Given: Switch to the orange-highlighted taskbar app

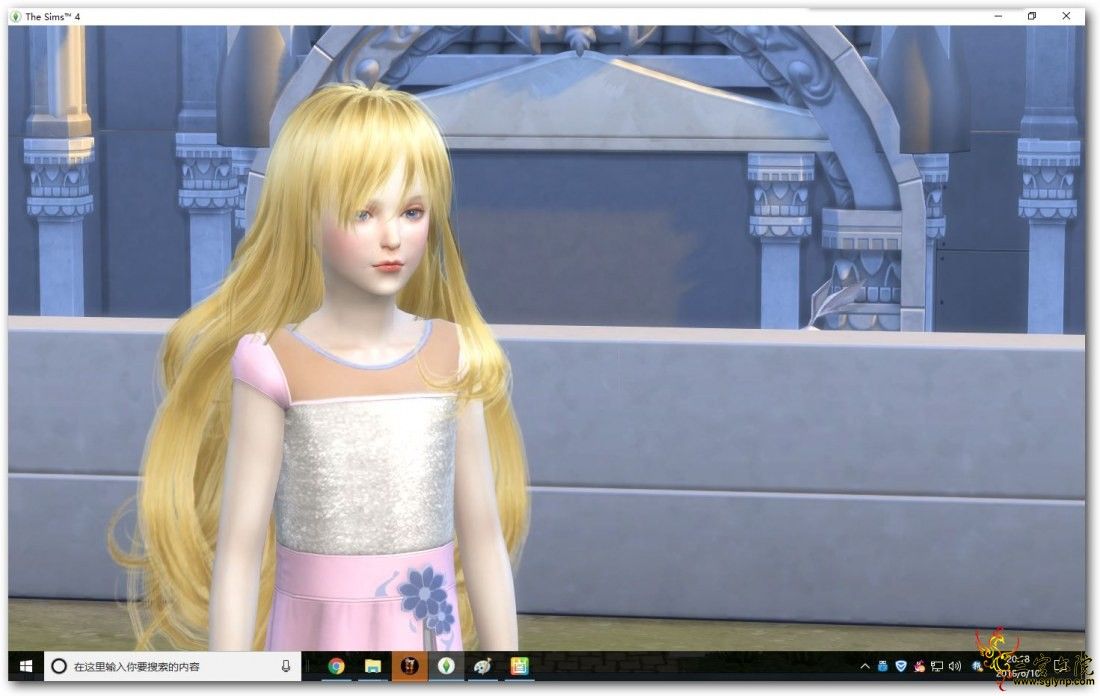Looking at the screenshot, I should coord(410,666).
